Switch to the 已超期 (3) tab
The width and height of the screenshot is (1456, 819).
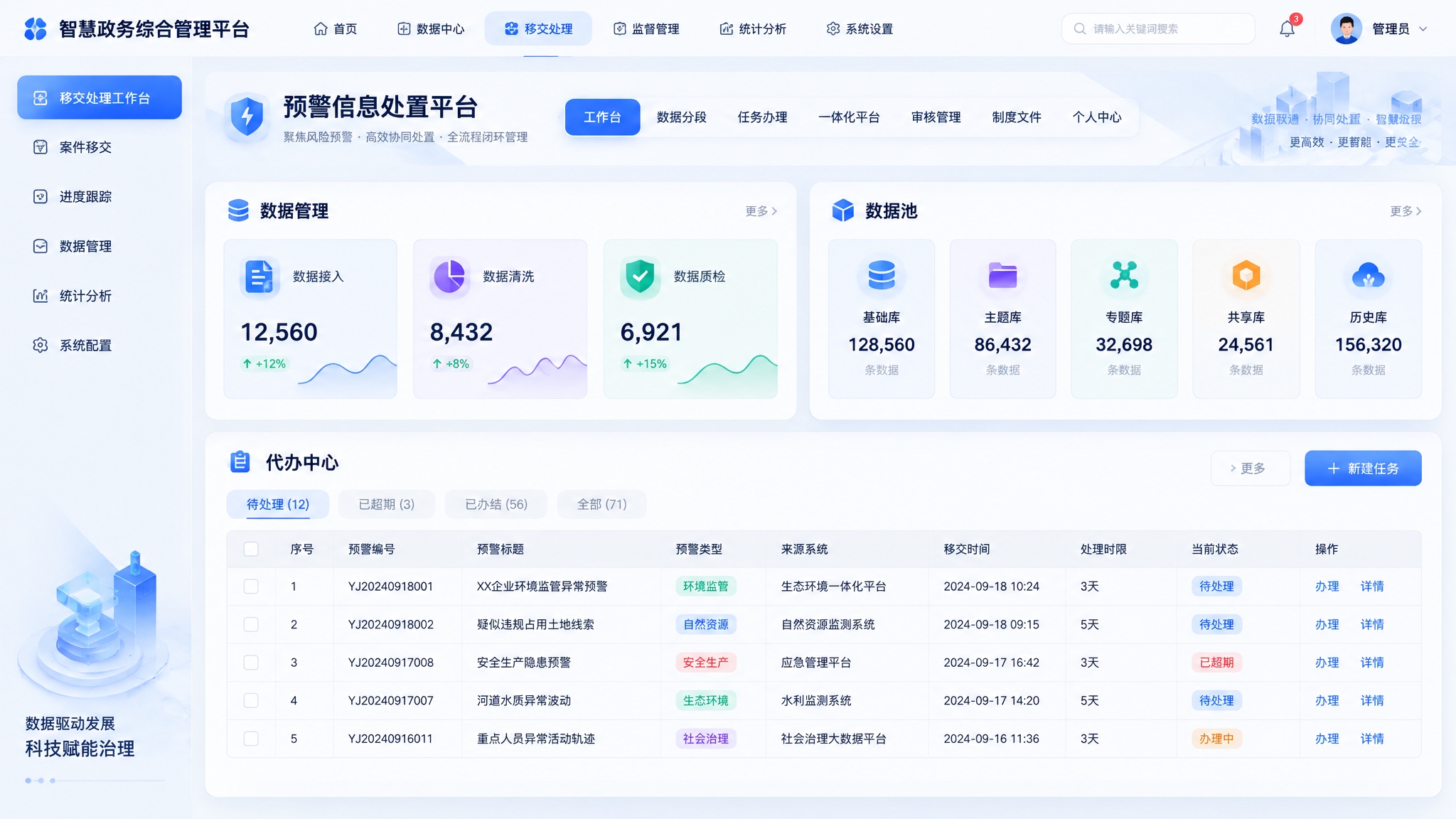386,504
